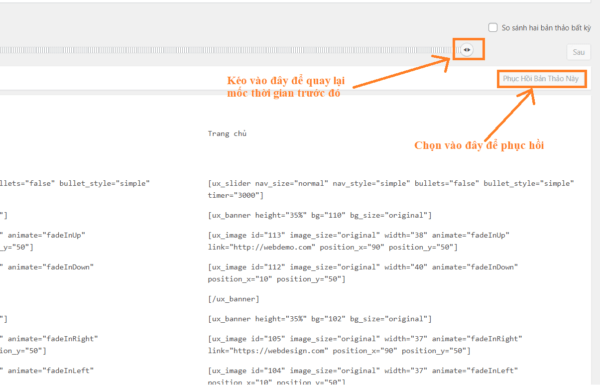Click the ux_slider nav_size="normal" line in right column
Screen dimensions: 600x385
391,189
